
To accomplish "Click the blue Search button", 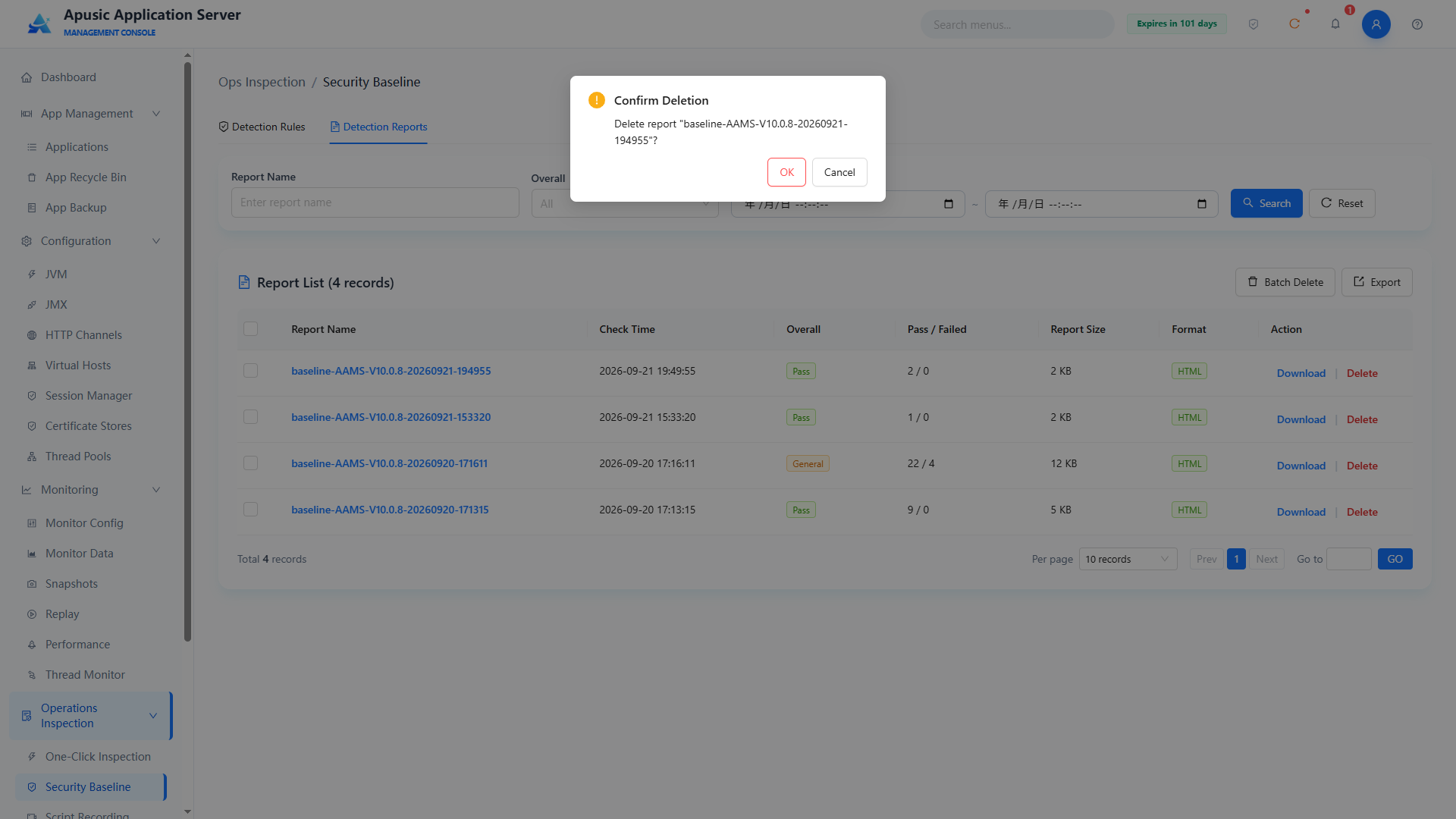I will [x=1266, y=203].
